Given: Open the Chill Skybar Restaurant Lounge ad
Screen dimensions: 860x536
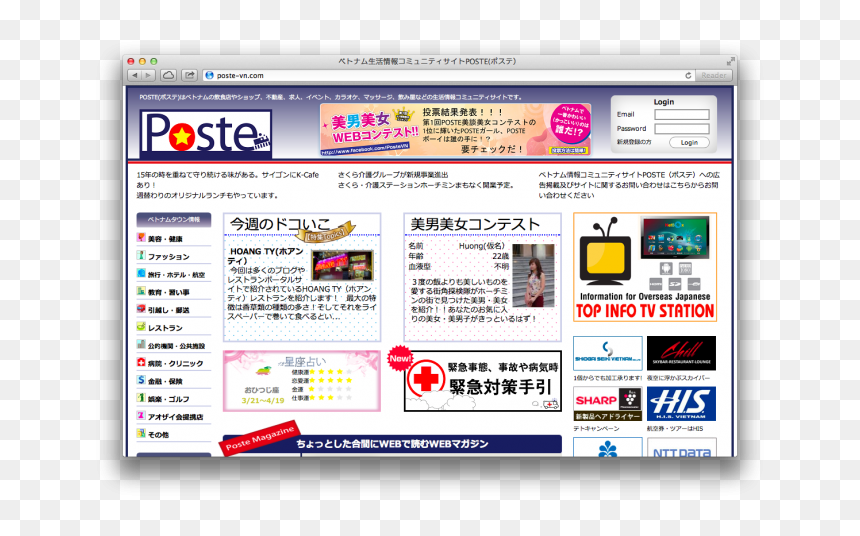Looking at the screenshot, I should click(681, 353).
